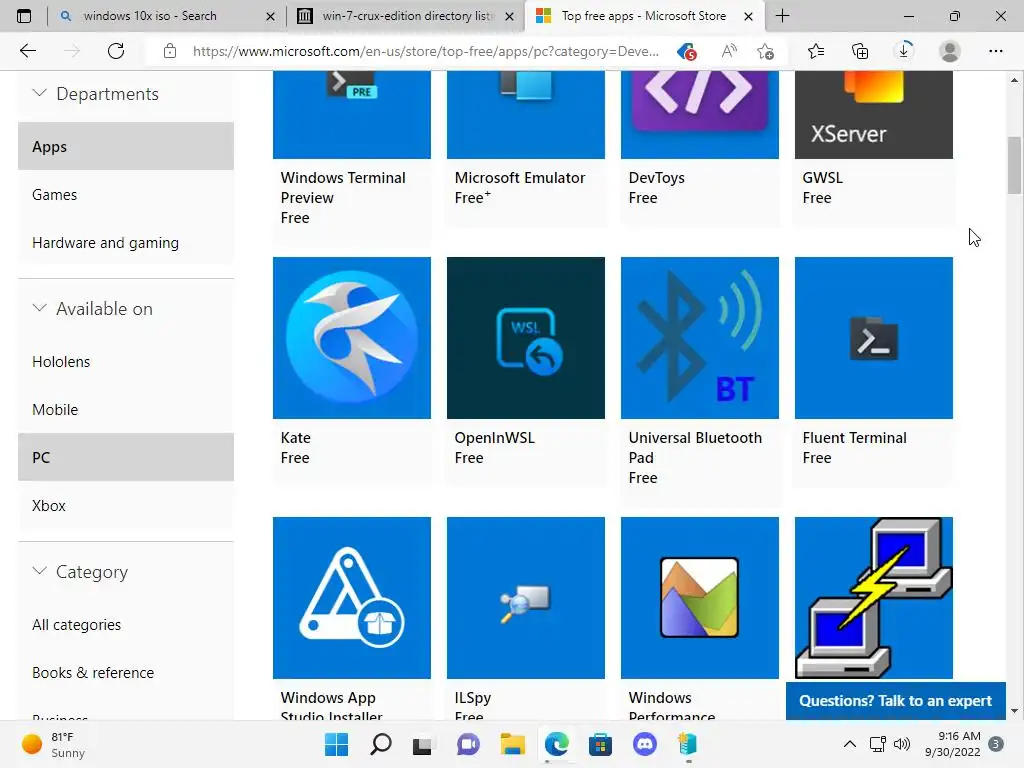Collapse the Departments section
The image size is (1024, 768).
pos(40,93)
